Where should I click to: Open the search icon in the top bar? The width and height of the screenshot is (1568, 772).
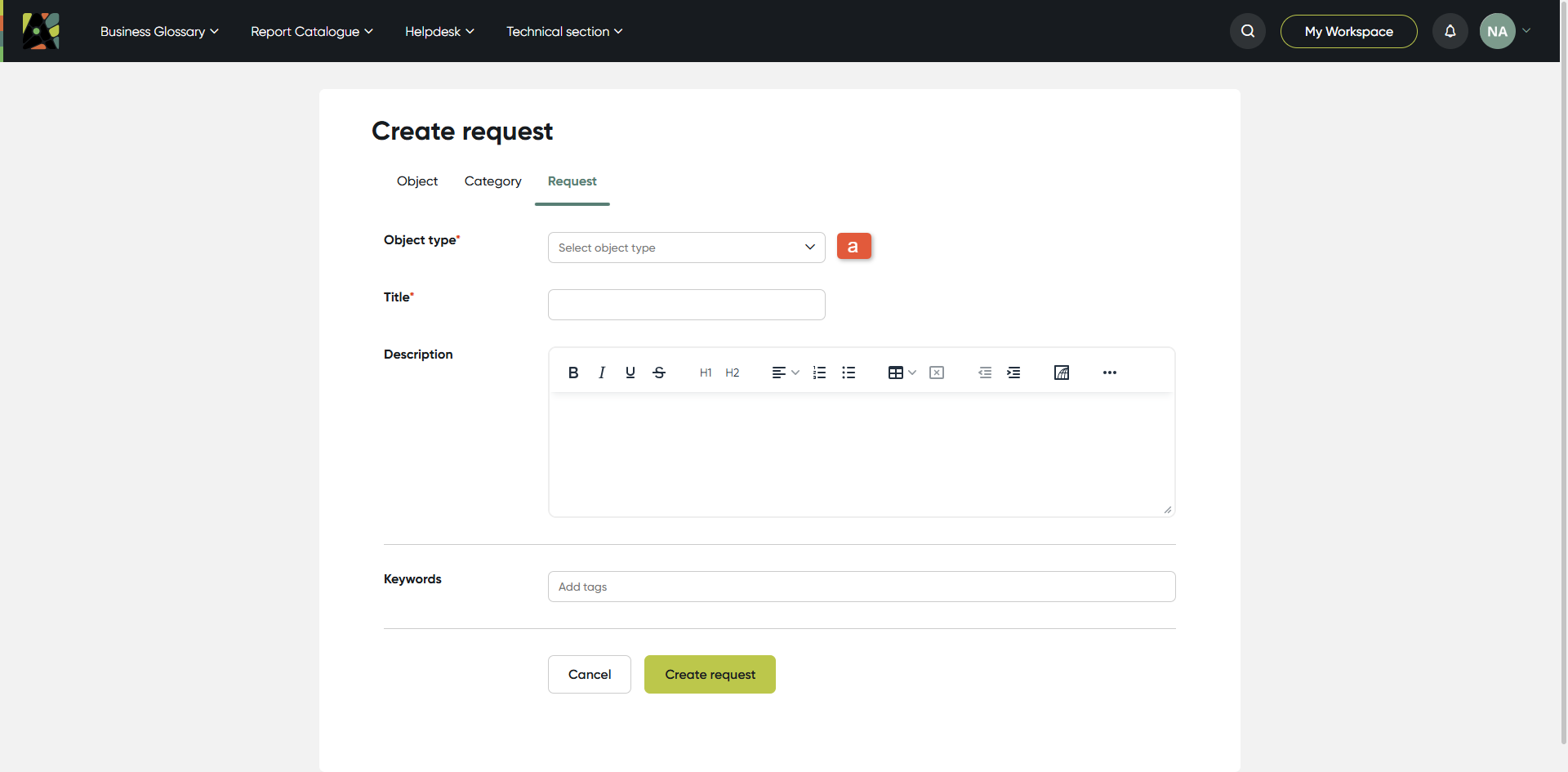click(1248, 31)
